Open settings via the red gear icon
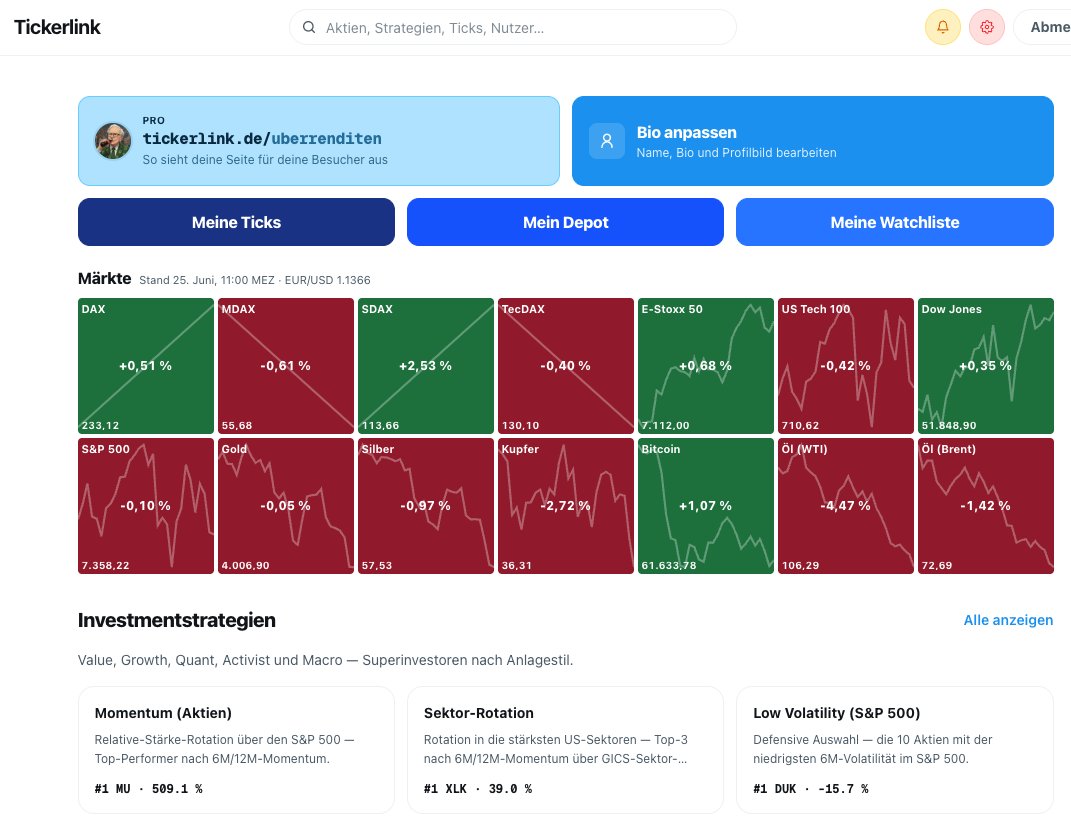Image resolution: width=1071 pixels, height=839 pixels. click(x=986, y=27)
